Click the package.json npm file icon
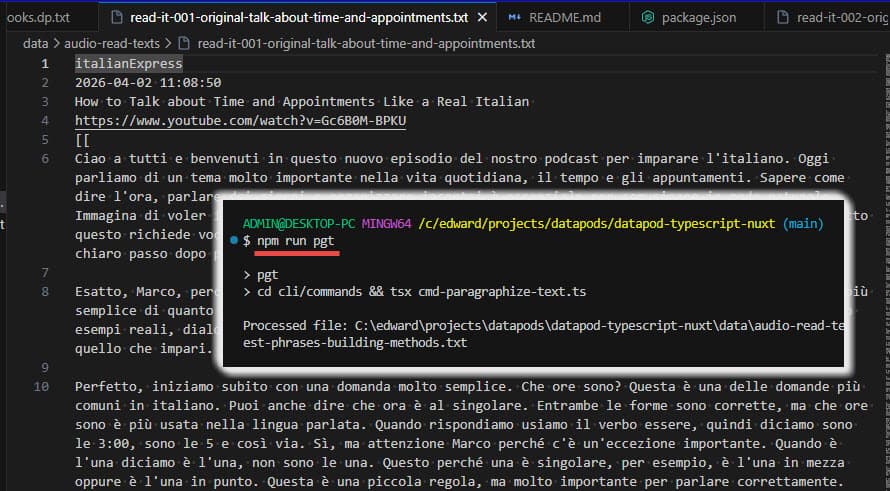 (x=647, y=18)
